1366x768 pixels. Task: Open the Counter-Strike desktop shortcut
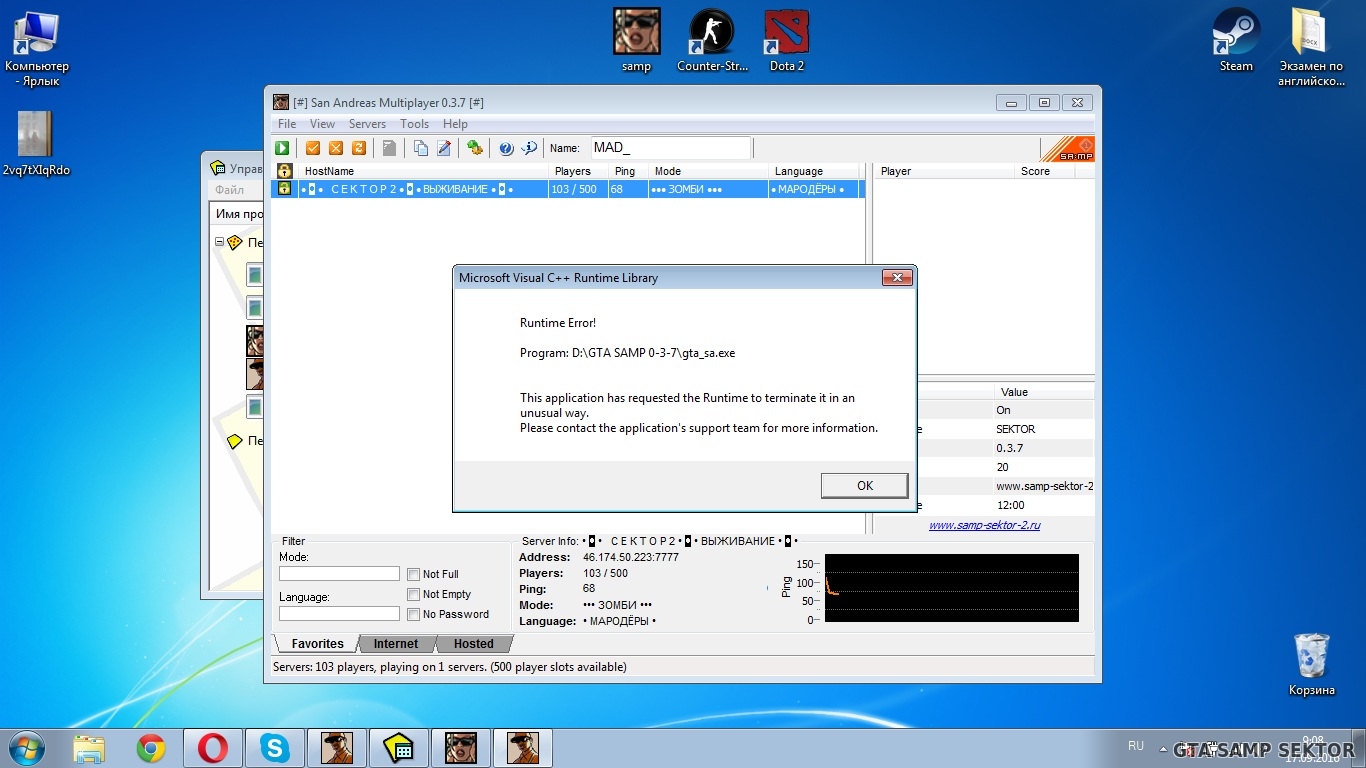click(712, 41)
